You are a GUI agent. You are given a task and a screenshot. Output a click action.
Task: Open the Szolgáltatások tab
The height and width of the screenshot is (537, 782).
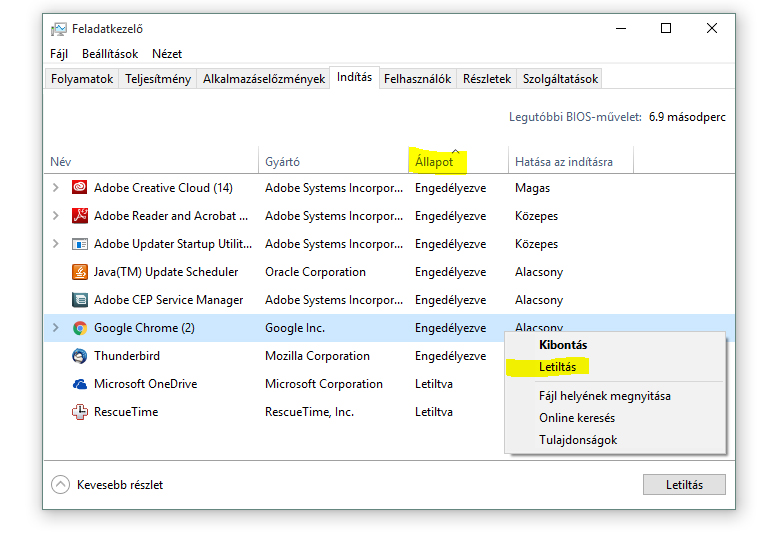[x=560, y=79]
